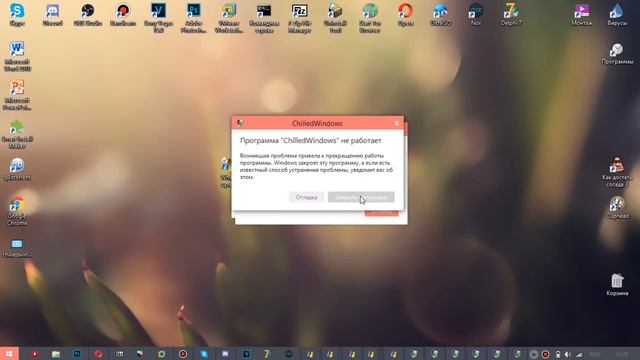Open the Корзина recycle bin
This screenshot has height=360, width=640.
click(x=617, y=284)
